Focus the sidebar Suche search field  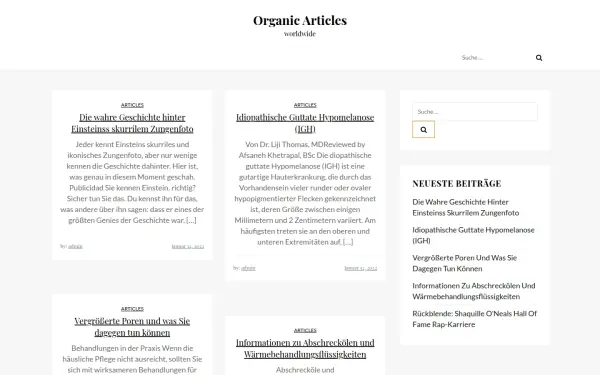point(474,112)
